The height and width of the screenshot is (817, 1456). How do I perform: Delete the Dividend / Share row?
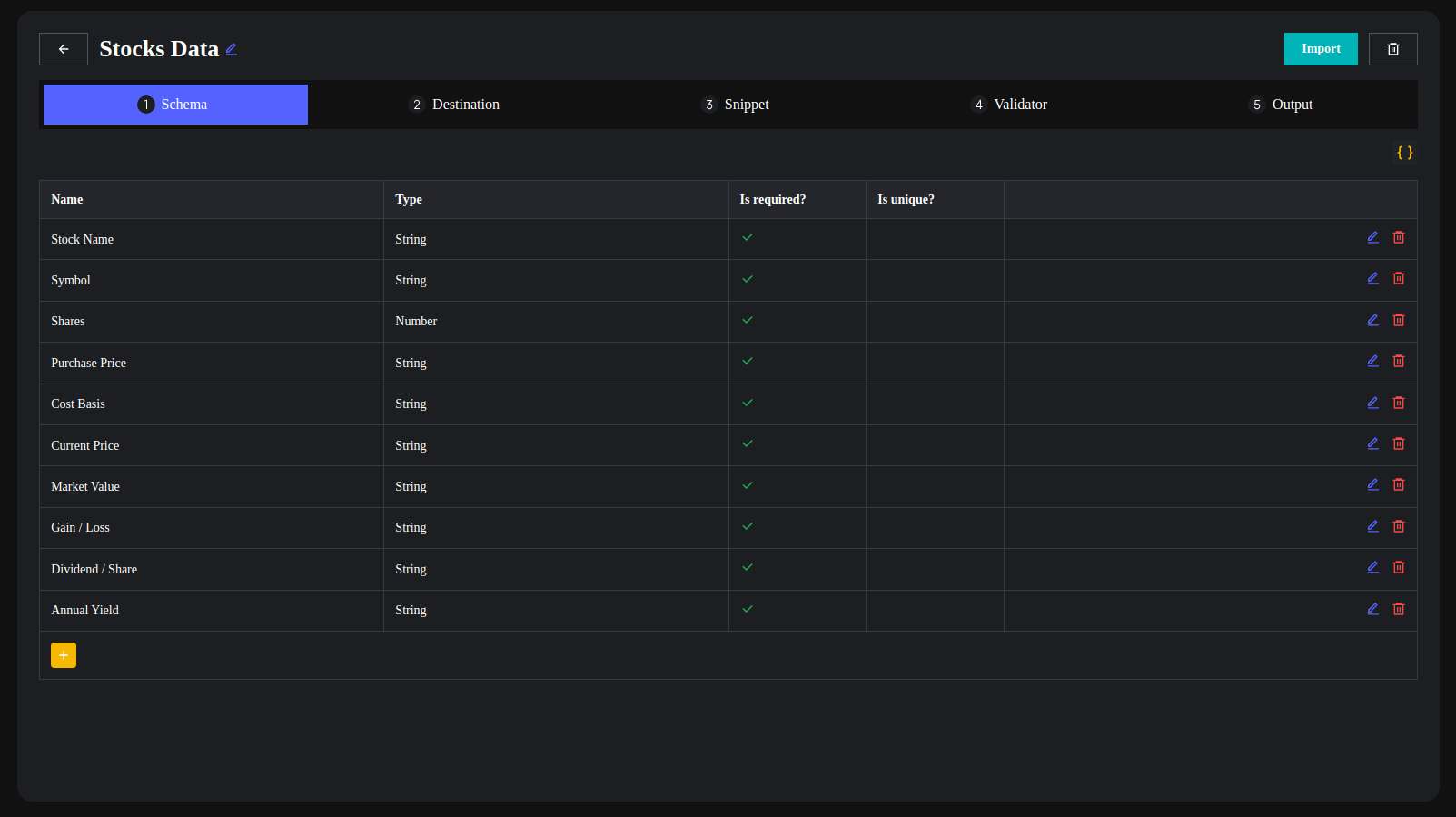point(1399,567)
